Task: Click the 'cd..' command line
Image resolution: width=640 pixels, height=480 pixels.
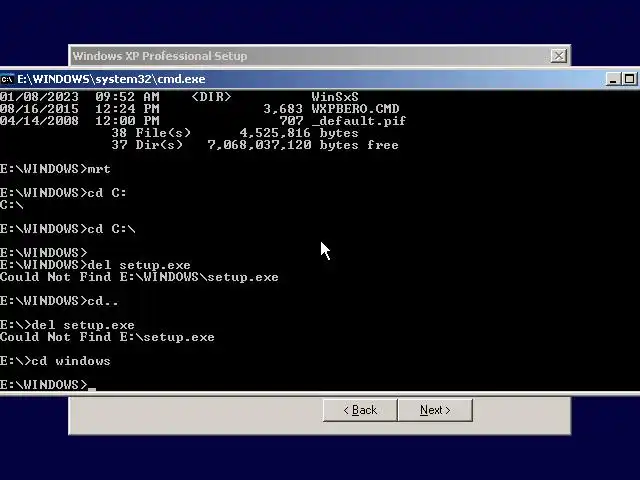Action: (59, 301)
